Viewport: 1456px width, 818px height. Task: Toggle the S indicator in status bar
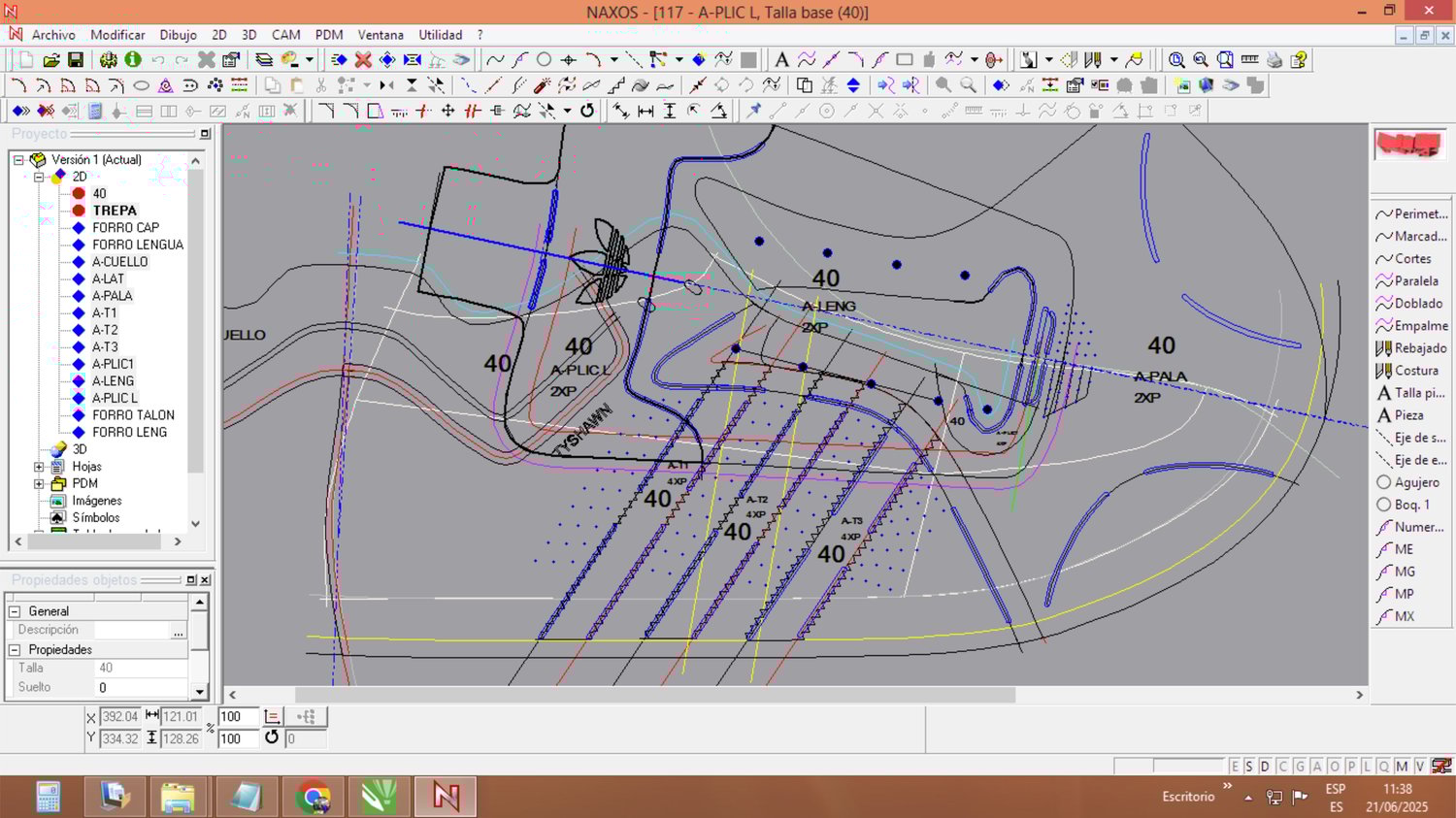pyautogui.click(x=1249, y=767)
